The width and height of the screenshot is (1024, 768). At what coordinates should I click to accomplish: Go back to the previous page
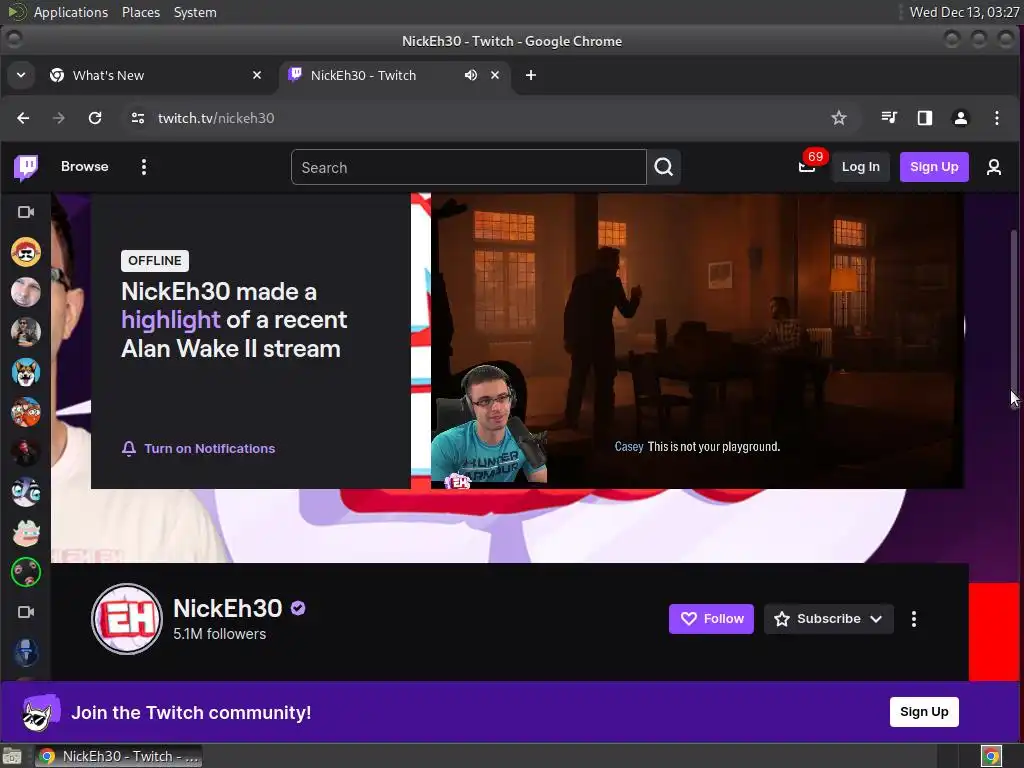click(x=24, y=118)
